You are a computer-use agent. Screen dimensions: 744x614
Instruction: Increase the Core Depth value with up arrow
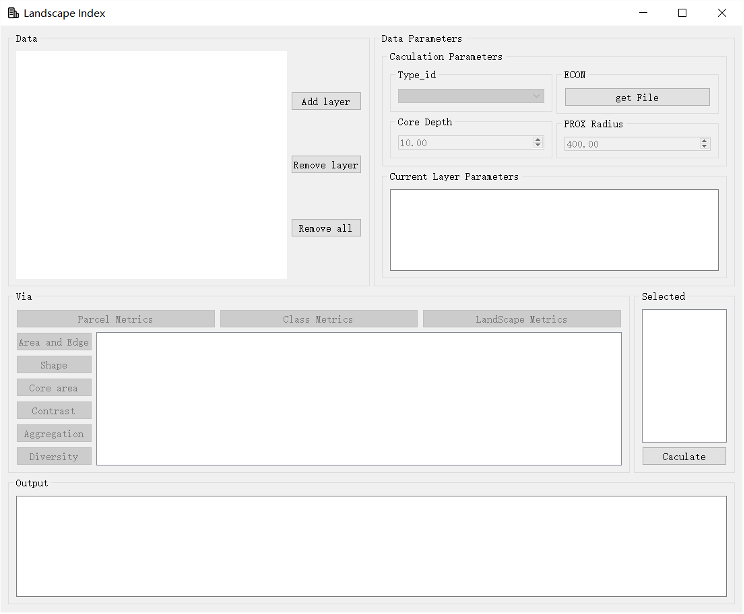(538, 140)
